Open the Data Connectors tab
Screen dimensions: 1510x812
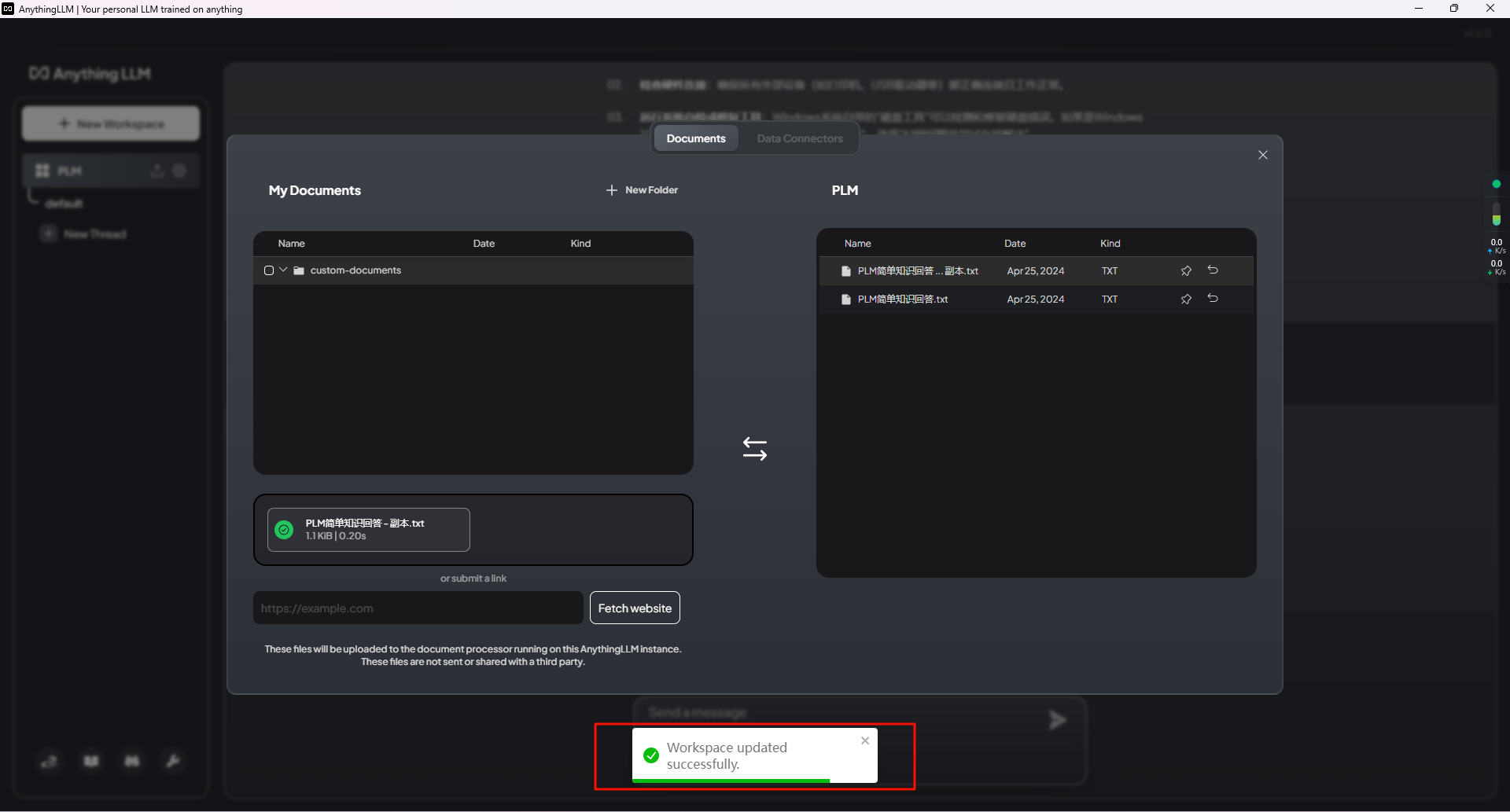point(800,138)
